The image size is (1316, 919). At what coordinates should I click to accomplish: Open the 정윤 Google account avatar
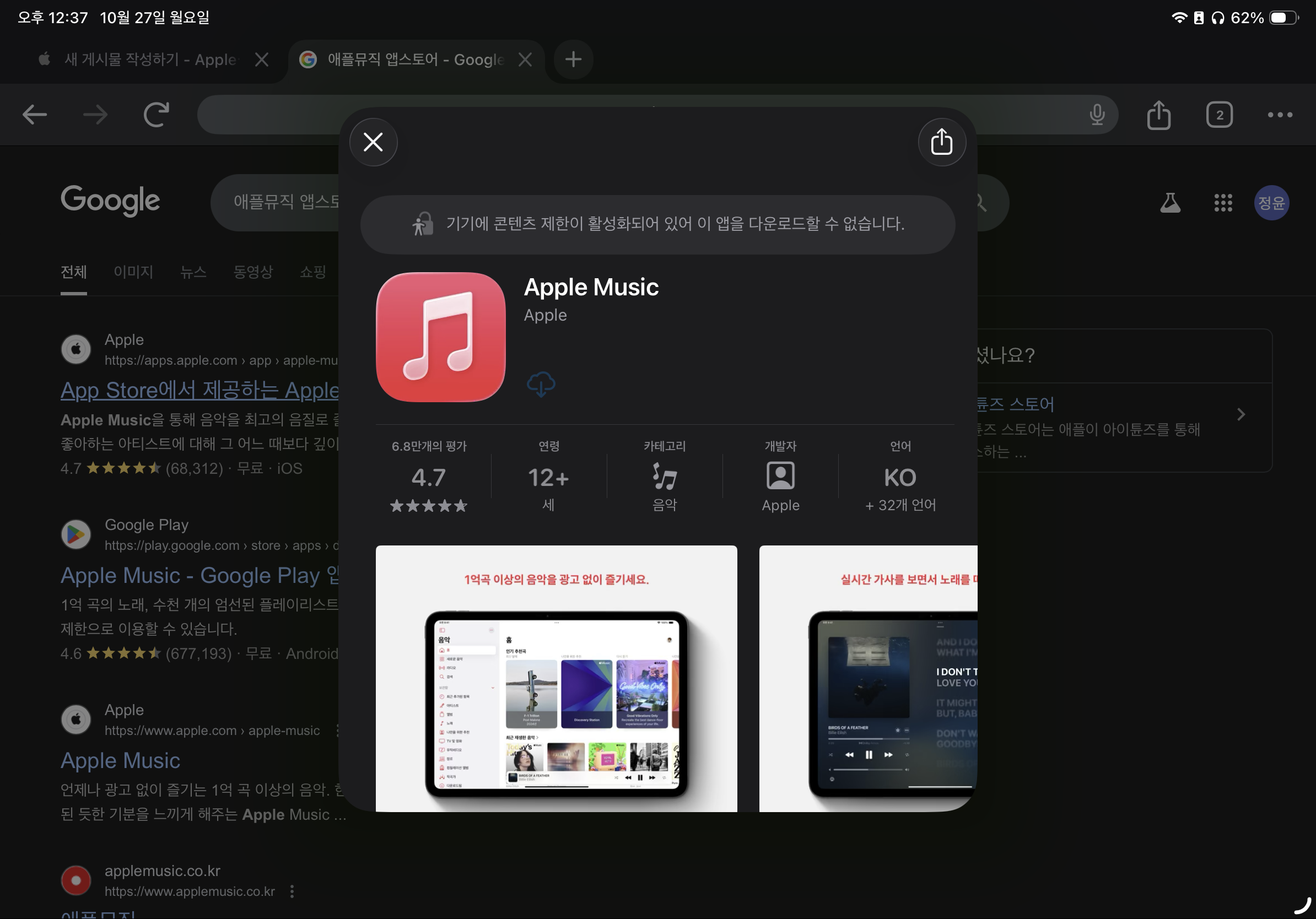(x=1271, y=202)
